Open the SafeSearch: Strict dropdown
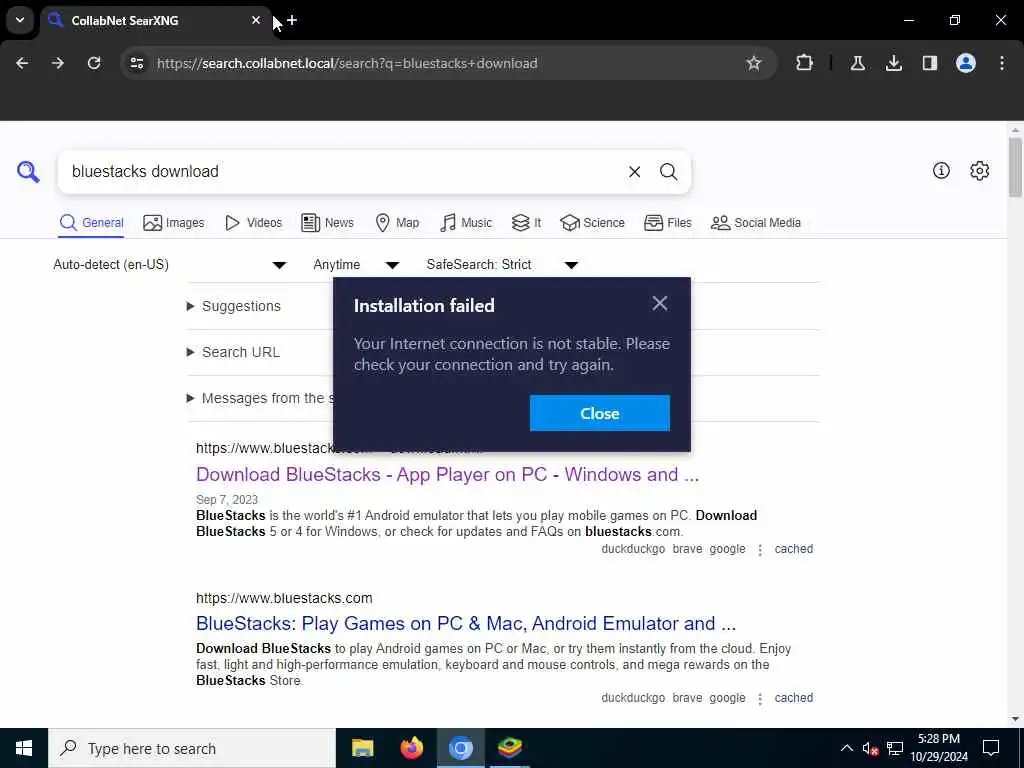Screen dimensions: 1024x768 coord(502,264)
